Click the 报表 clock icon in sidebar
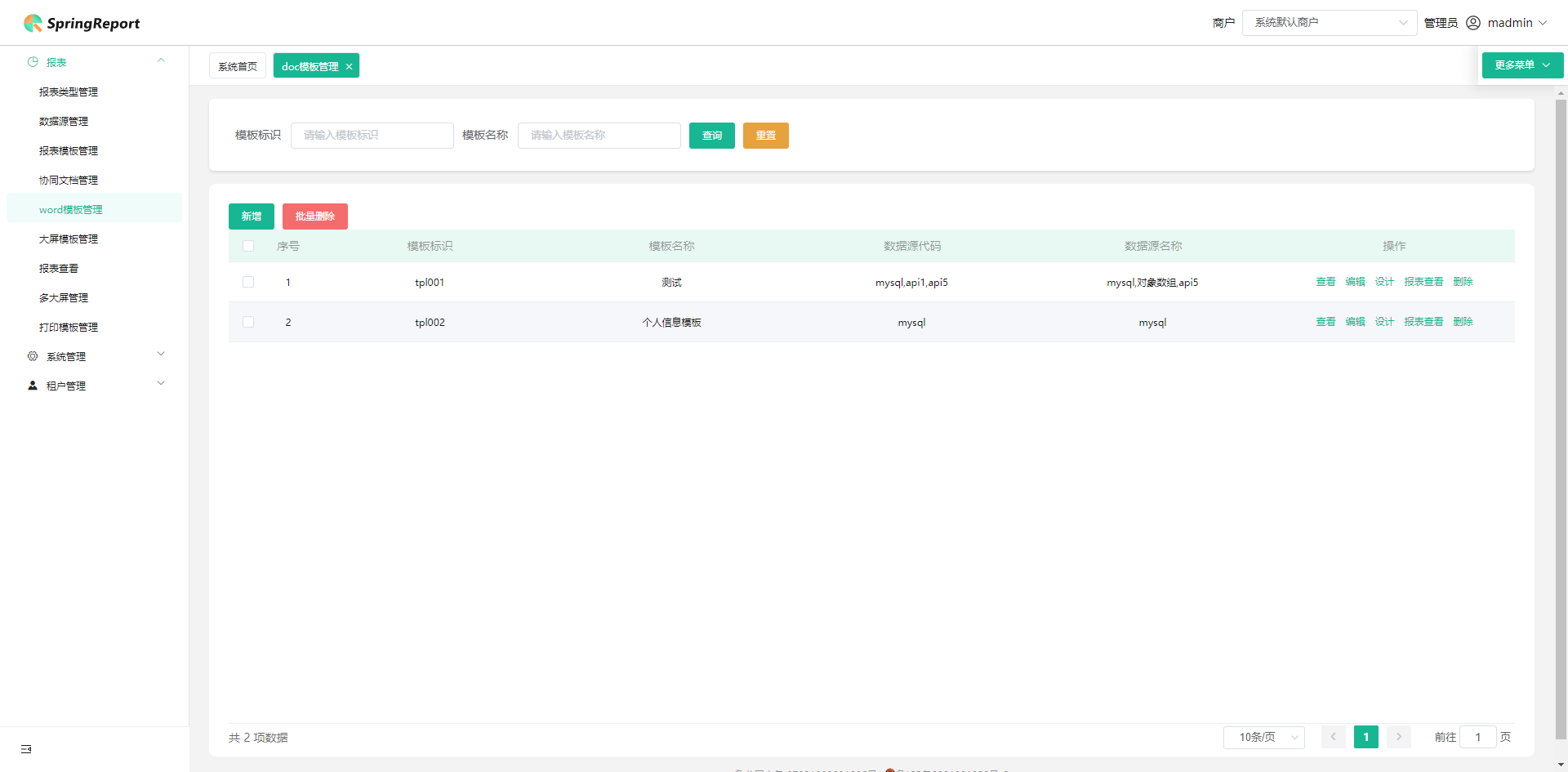The height and width of the screenshot is (772, 1568). pos(33,62)
